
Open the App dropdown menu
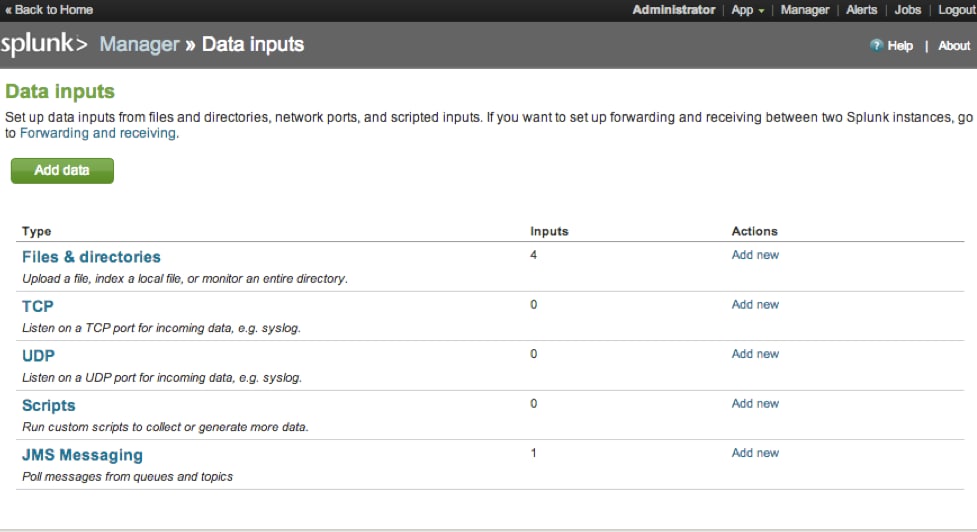[748, 10]
